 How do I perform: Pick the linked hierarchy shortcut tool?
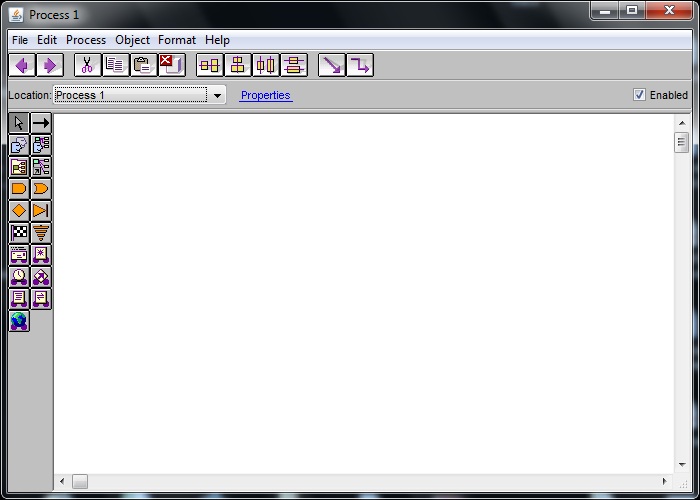click(41, 167)
